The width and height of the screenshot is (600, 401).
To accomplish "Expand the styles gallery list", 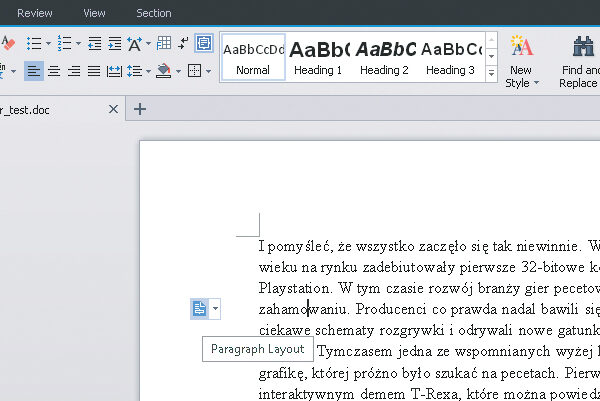I will pos(491,74).
